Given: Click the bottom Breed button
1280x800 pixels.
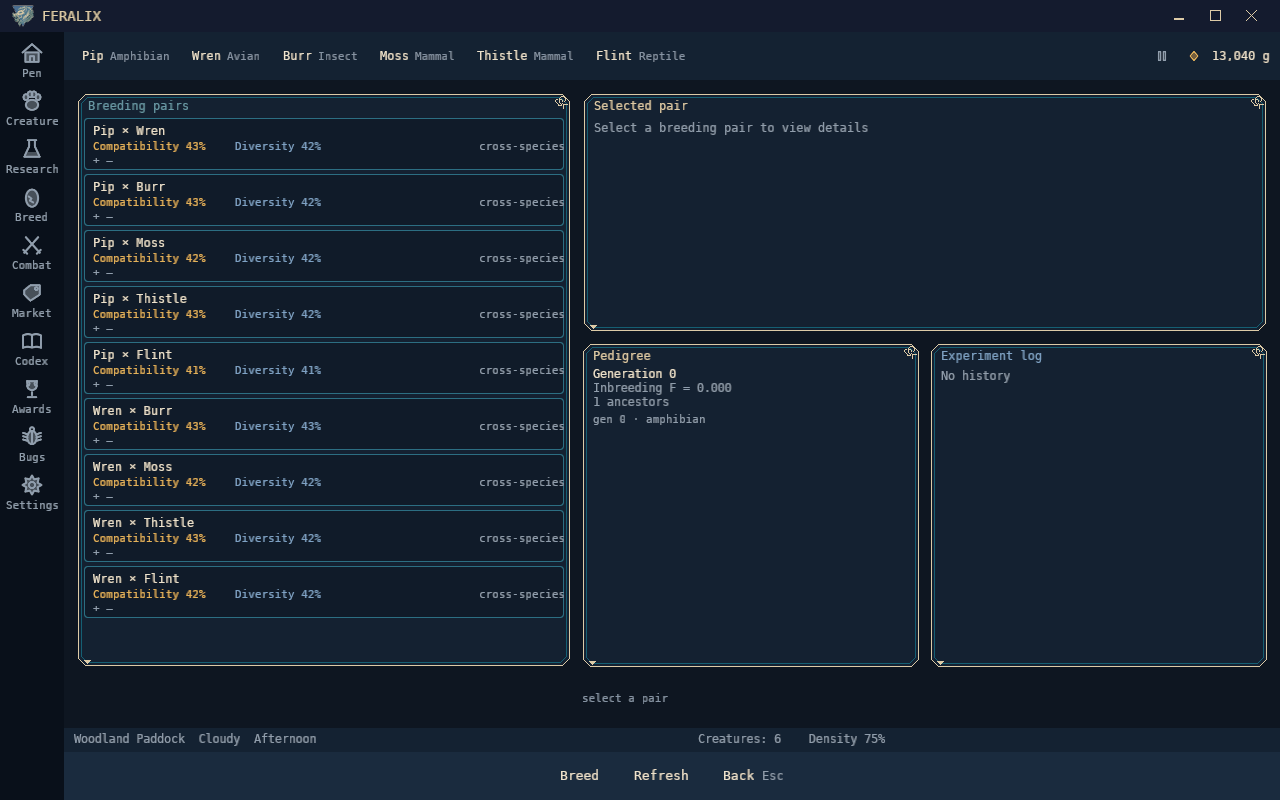Looking at the screenshot, I should click(579, 775).
